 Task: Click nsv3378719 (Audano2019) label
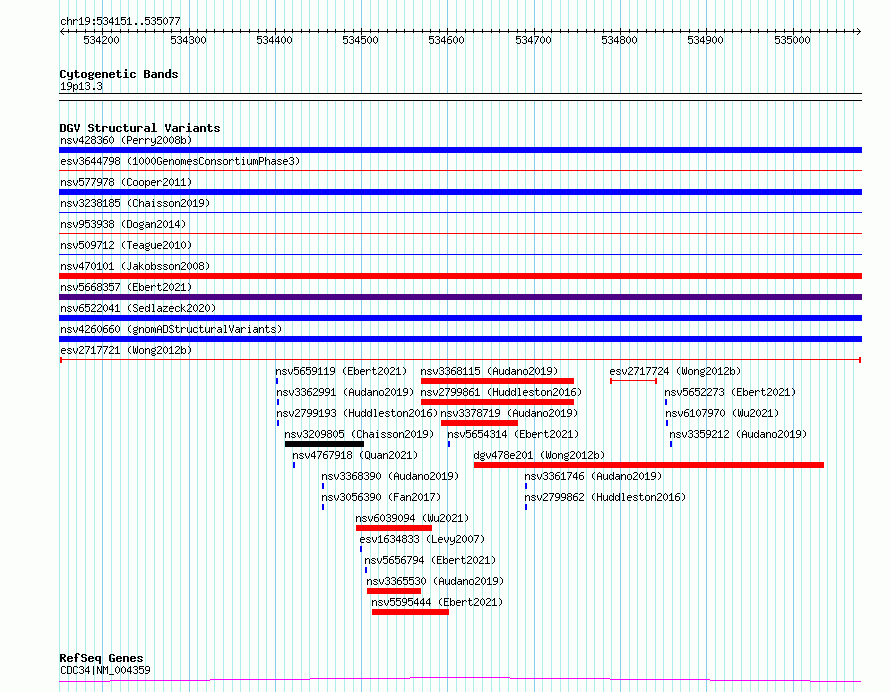(509, 413)
